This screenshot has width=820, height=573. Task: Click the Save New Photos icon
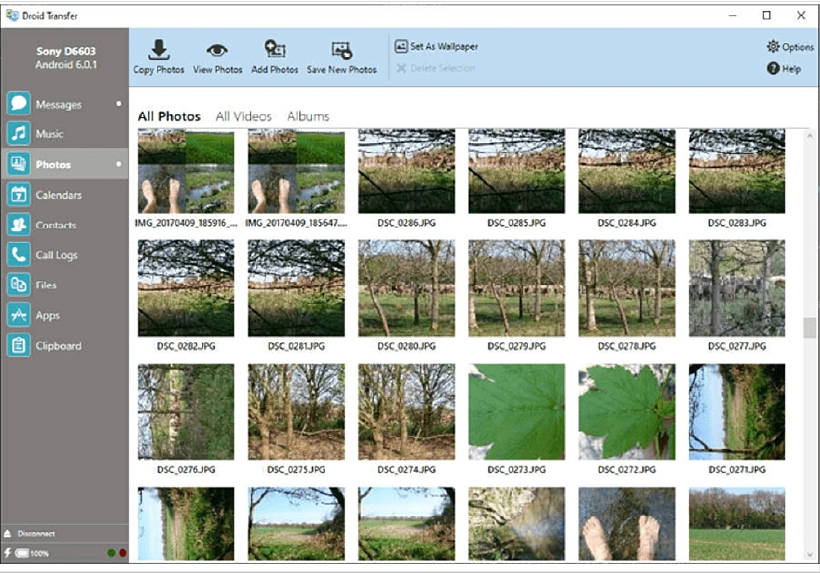coord(341,50)
